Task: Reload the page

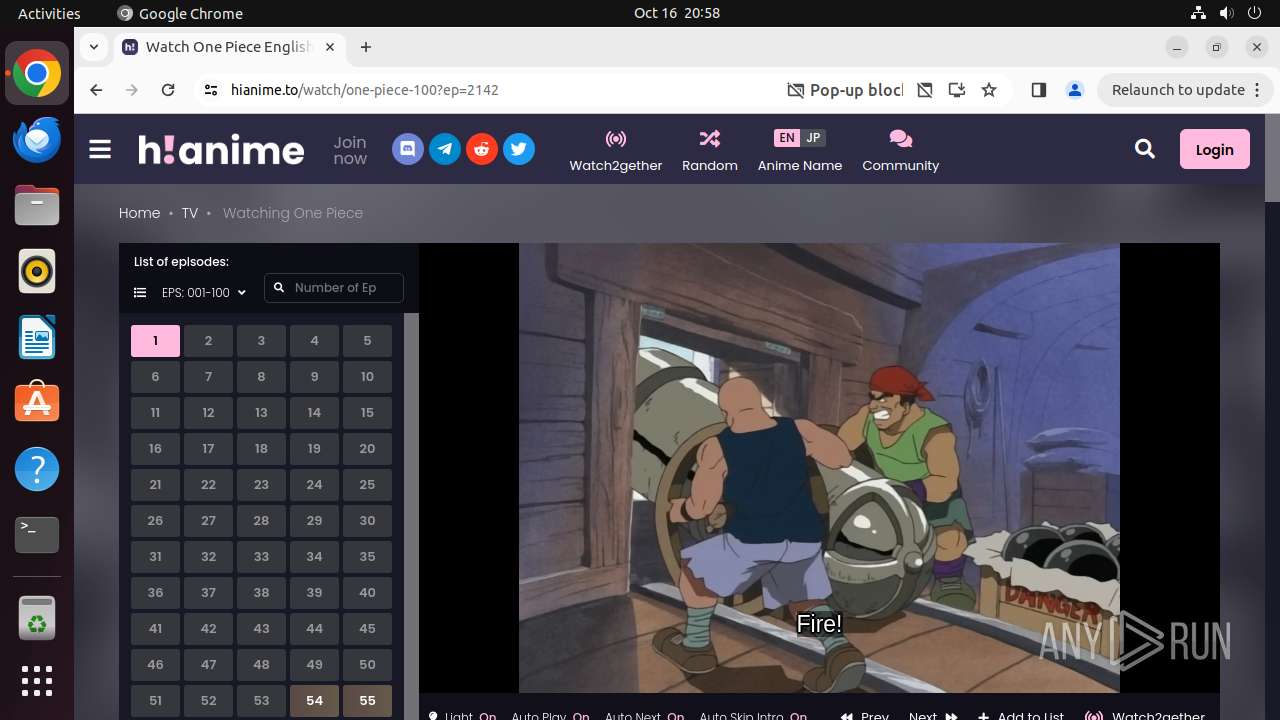Action: coord(168,90)
